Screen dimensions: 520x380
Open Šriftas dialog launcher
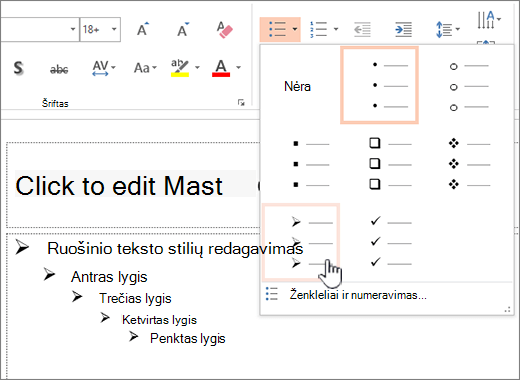241,102
